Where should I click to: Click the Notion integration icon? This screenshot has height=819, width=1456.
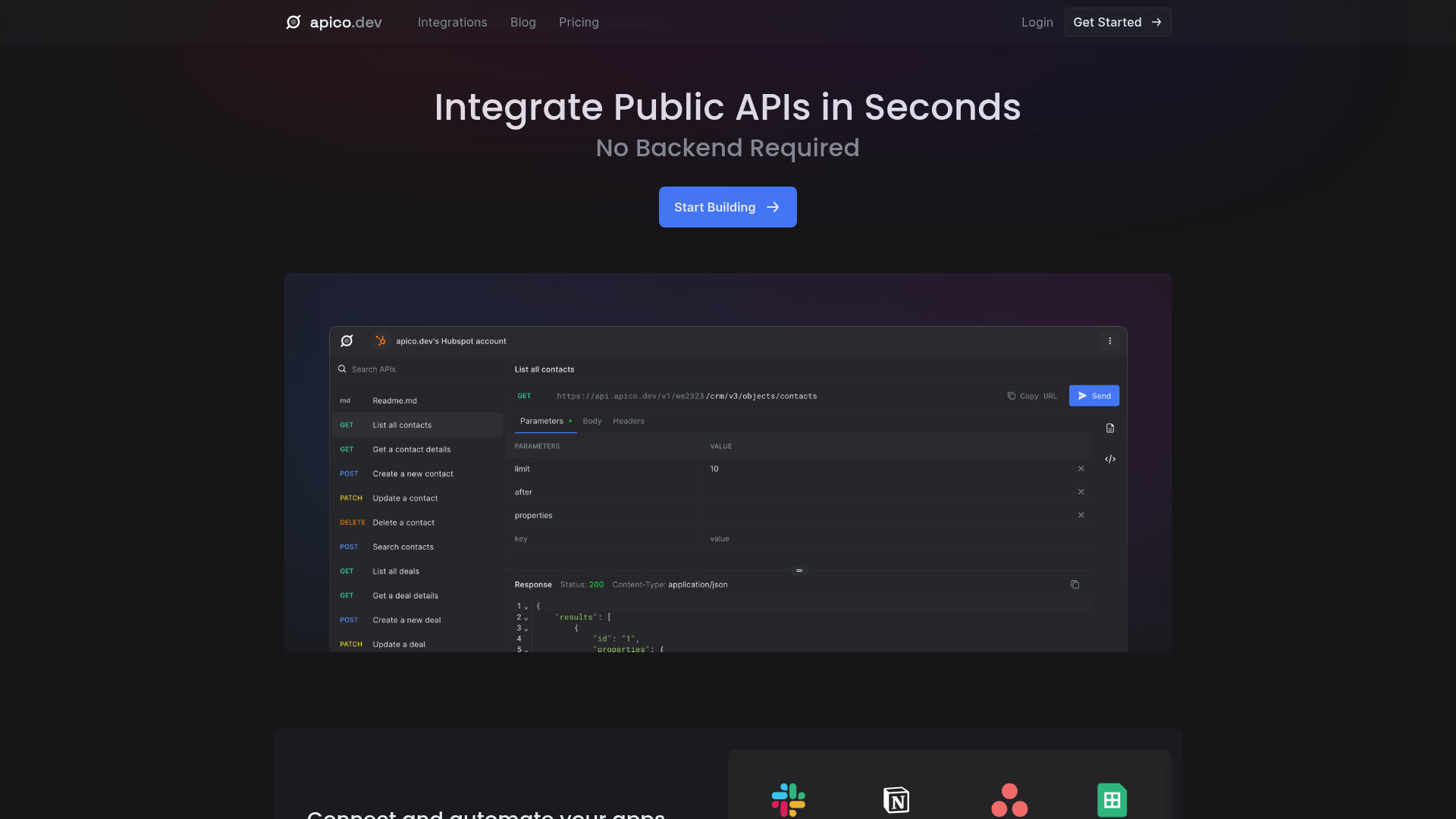point(896,799)
